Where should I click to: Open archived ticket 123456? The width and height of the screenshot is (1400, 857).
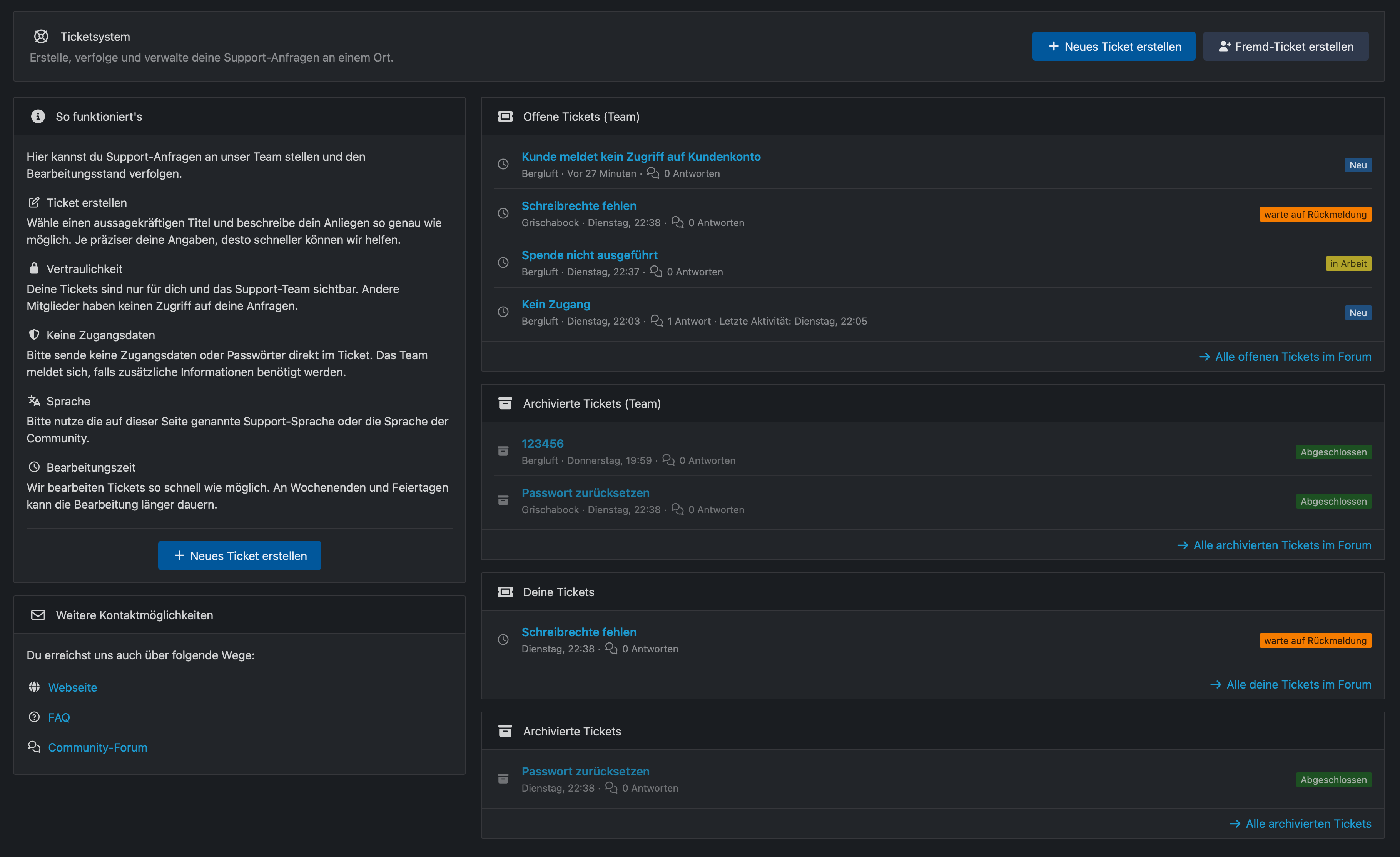543,444
